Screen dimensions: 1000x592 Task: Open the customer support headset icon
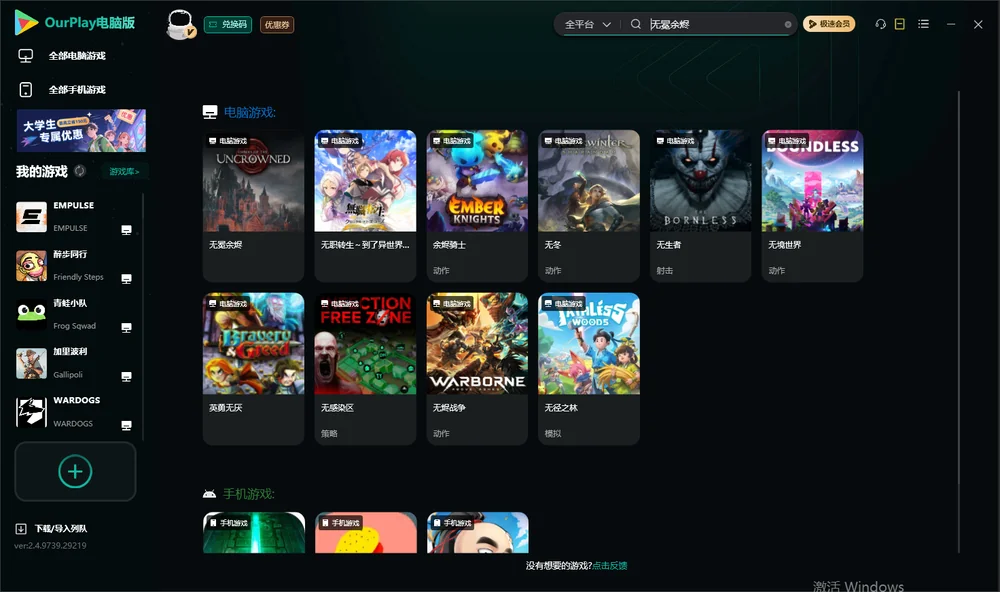(x=881, y=24)
